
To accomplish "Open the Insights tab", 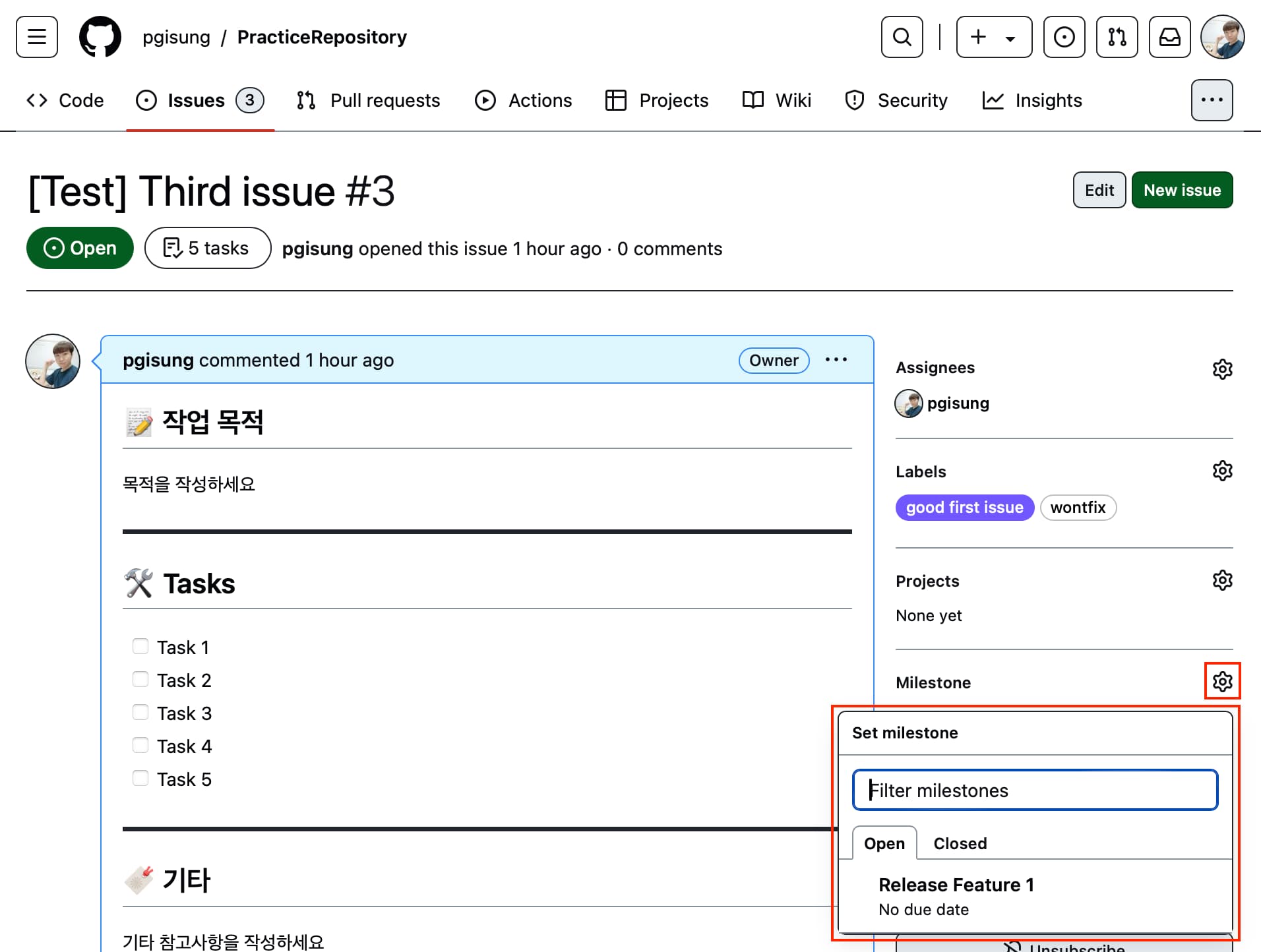I will click(x=1032, y=100).
